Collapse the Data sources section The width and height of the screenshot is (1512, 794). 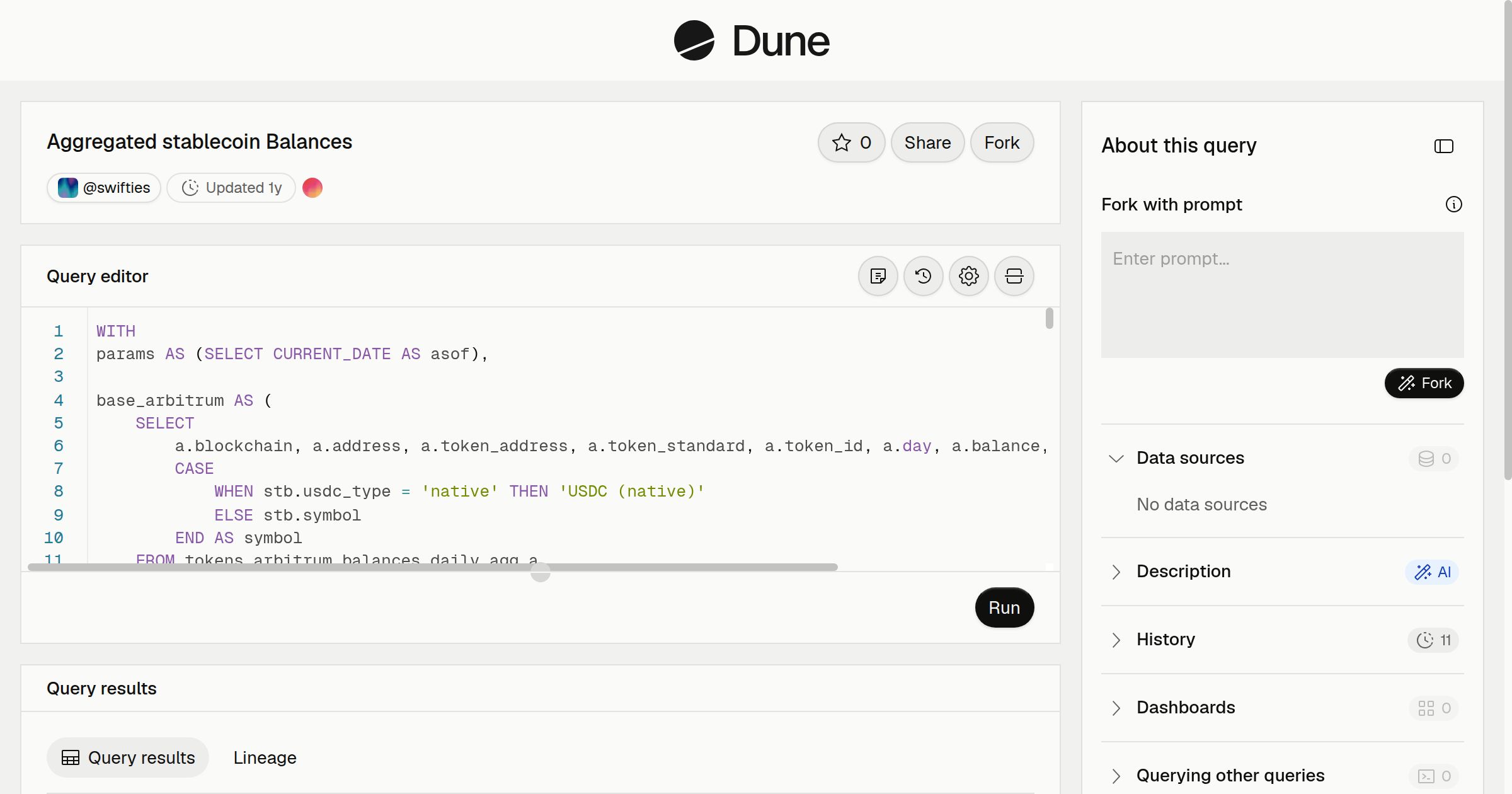[1116, 458]
